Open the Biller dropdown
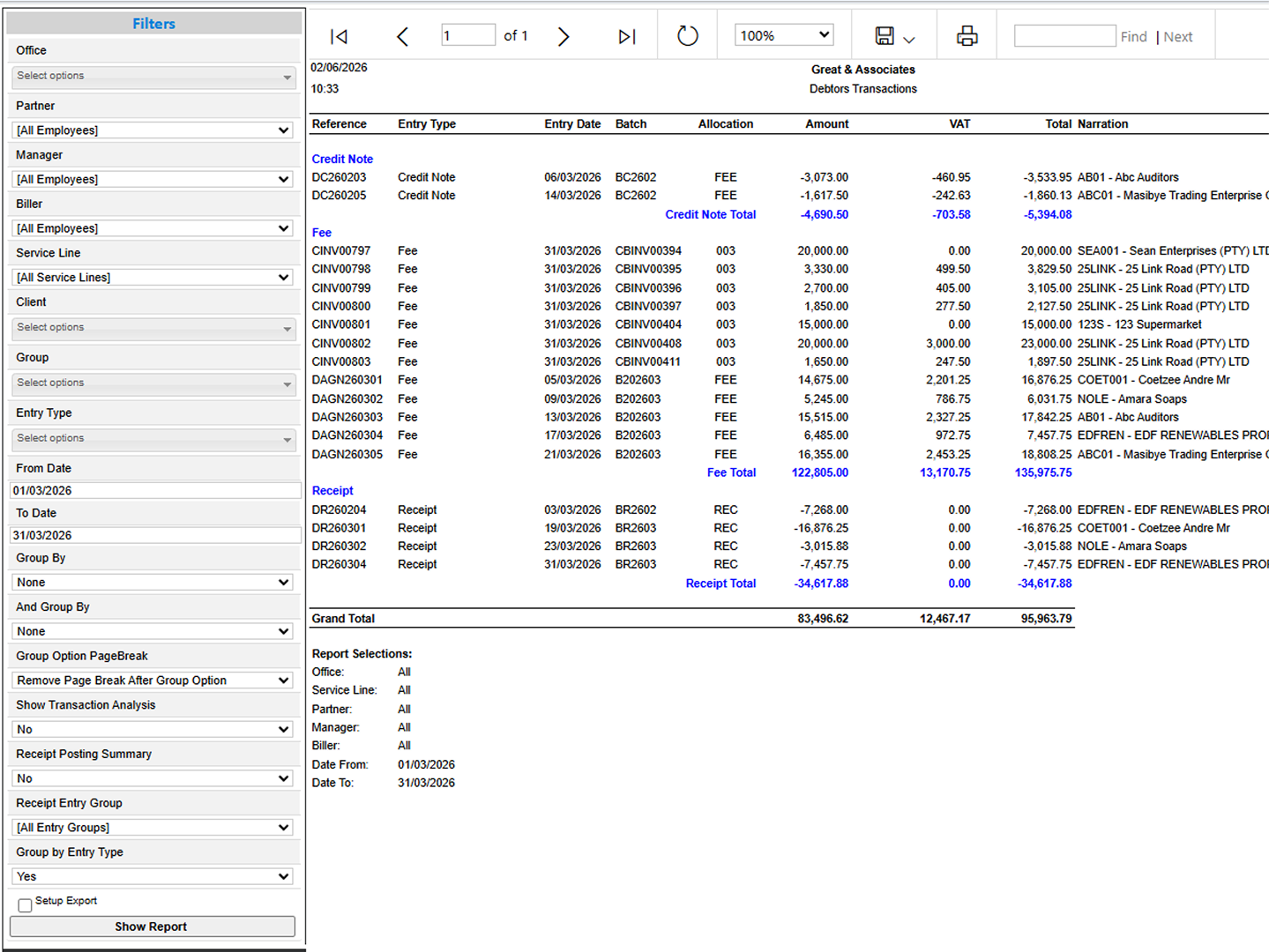 point(153,228)
